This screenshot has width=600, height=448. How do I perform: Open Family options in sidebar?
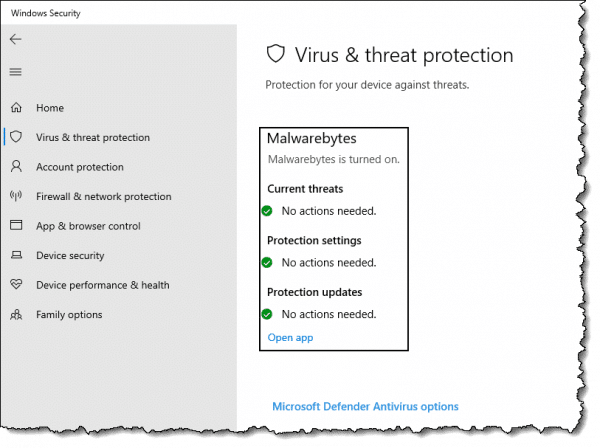(69, 315)
